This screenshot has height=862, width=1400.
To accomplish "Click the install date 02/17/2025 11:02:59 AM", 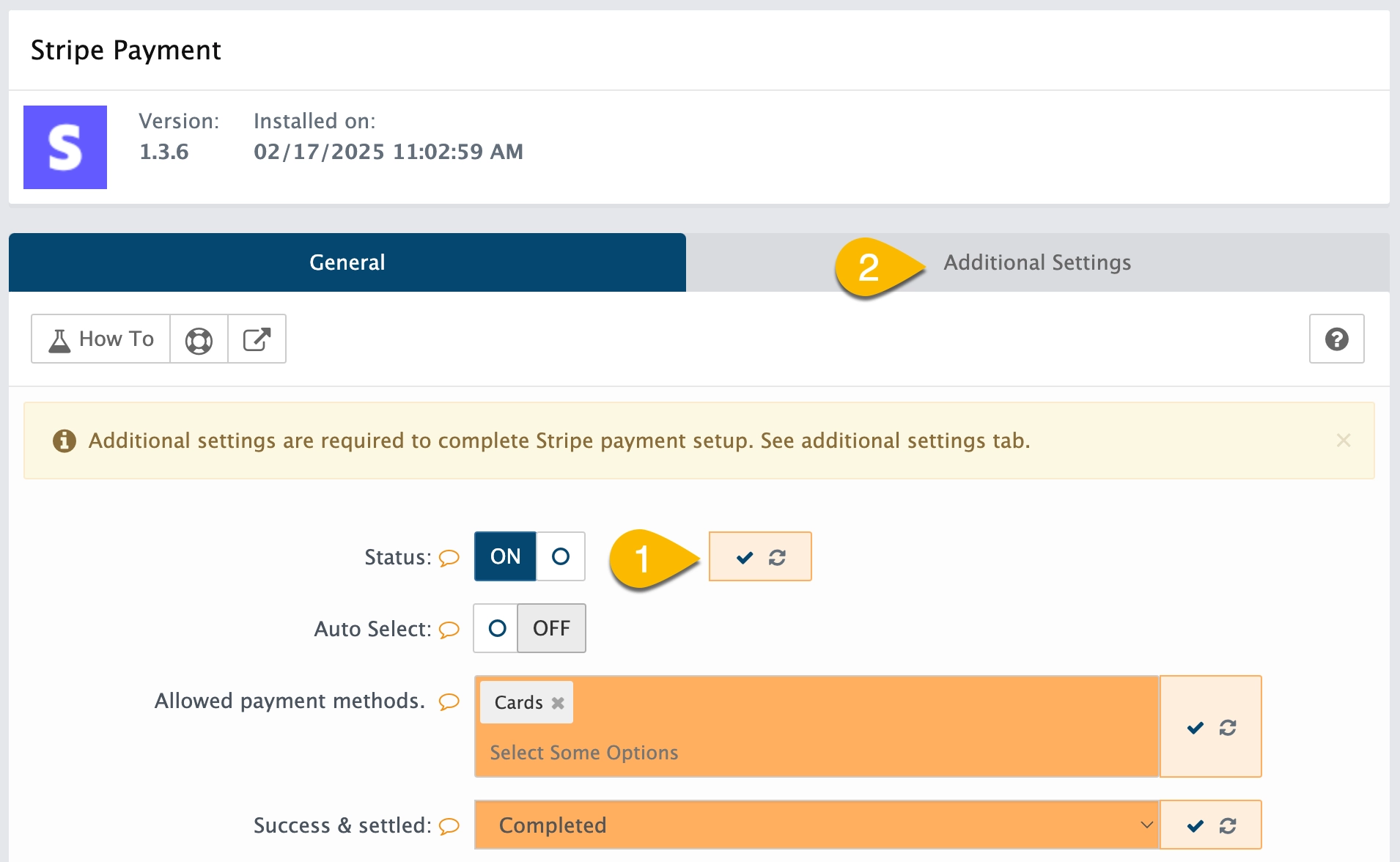I will (x=388, y=152).
